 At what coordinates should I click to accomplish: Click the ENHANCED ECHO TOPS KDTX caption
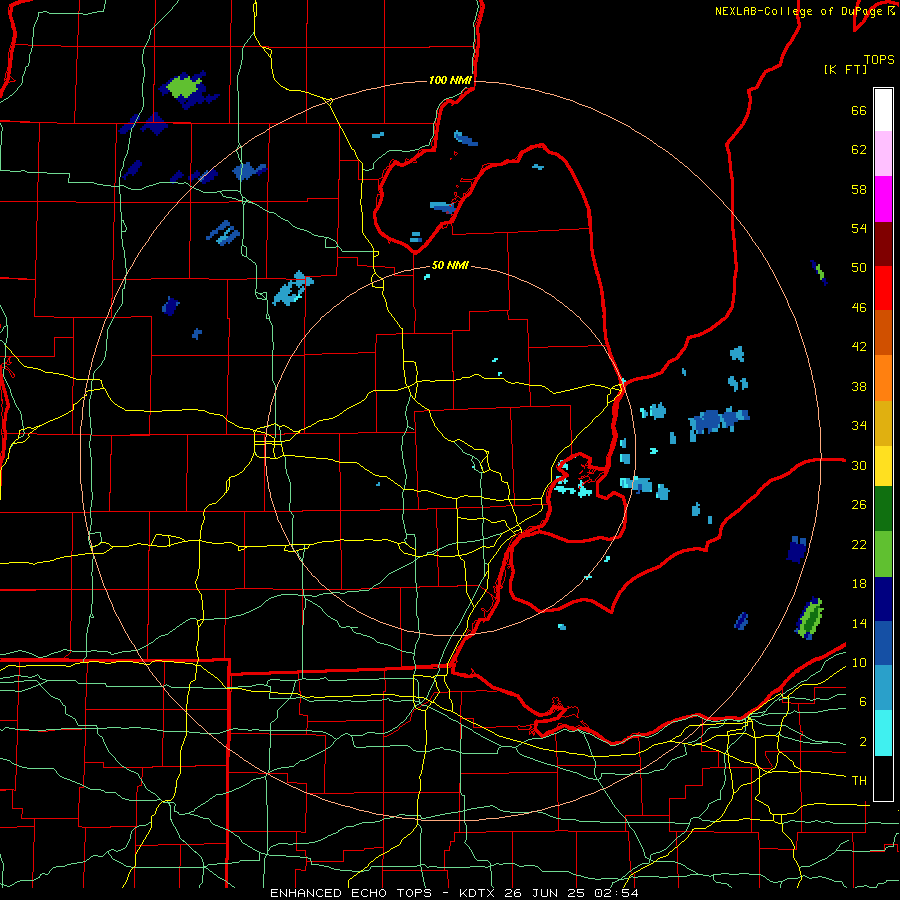[x=454, y=893]
